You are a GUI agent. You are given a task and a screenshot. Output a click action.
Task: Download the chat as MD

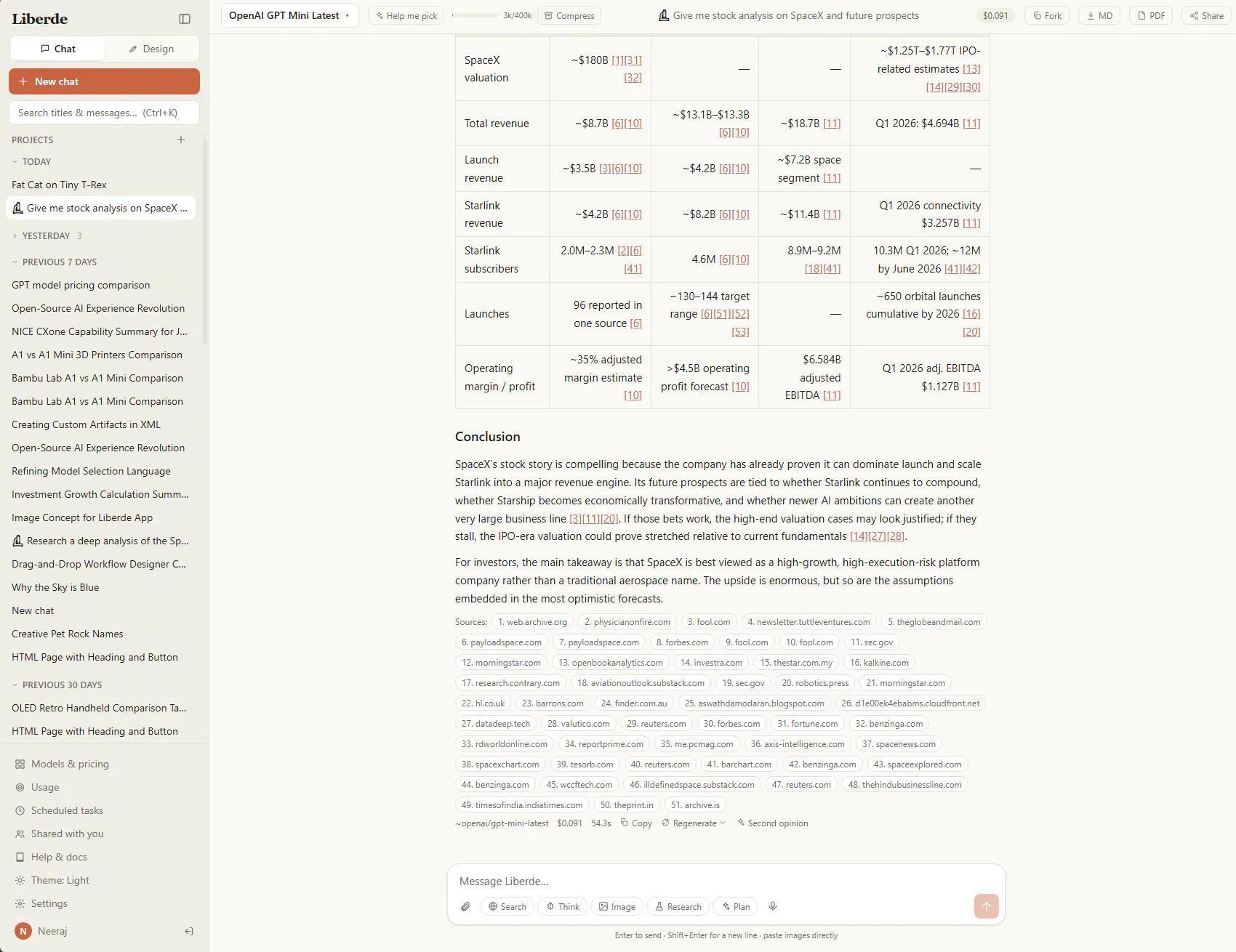click(x=1099, y=15)
